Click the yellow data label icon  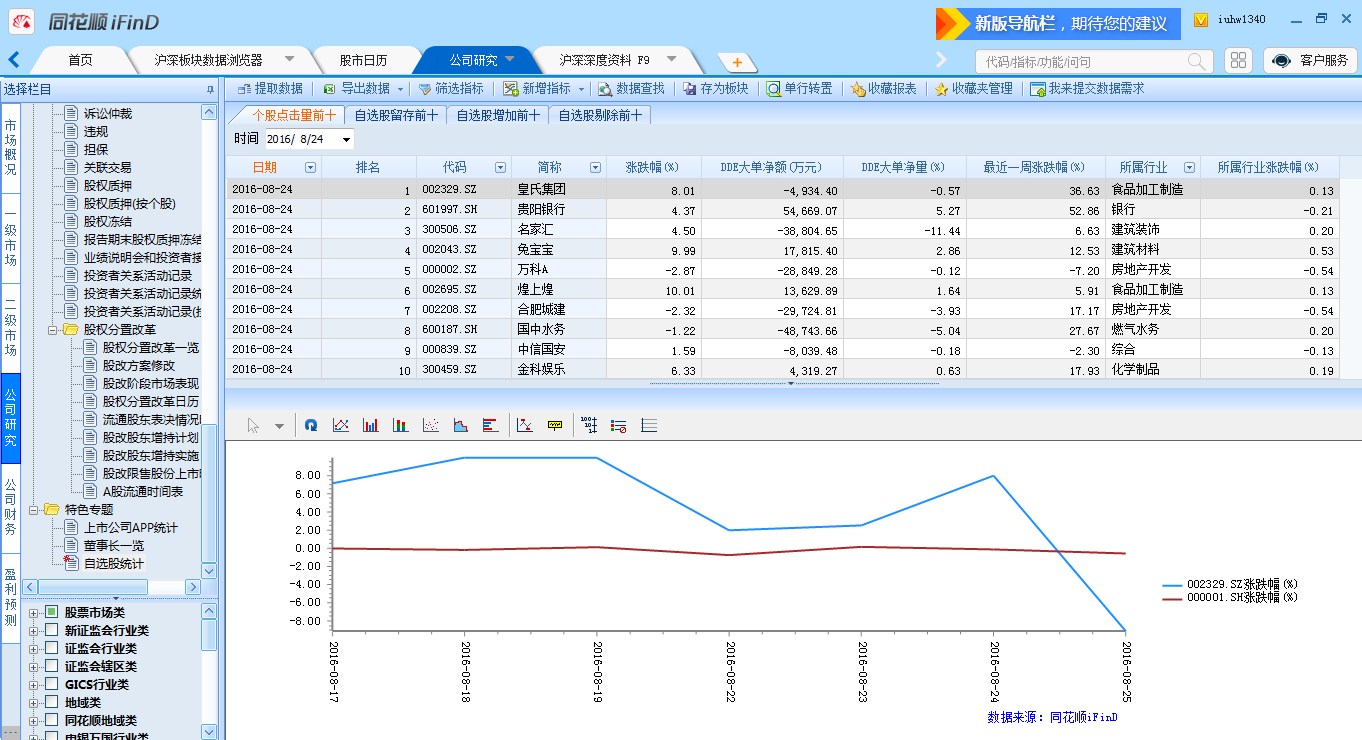point(555,425)
